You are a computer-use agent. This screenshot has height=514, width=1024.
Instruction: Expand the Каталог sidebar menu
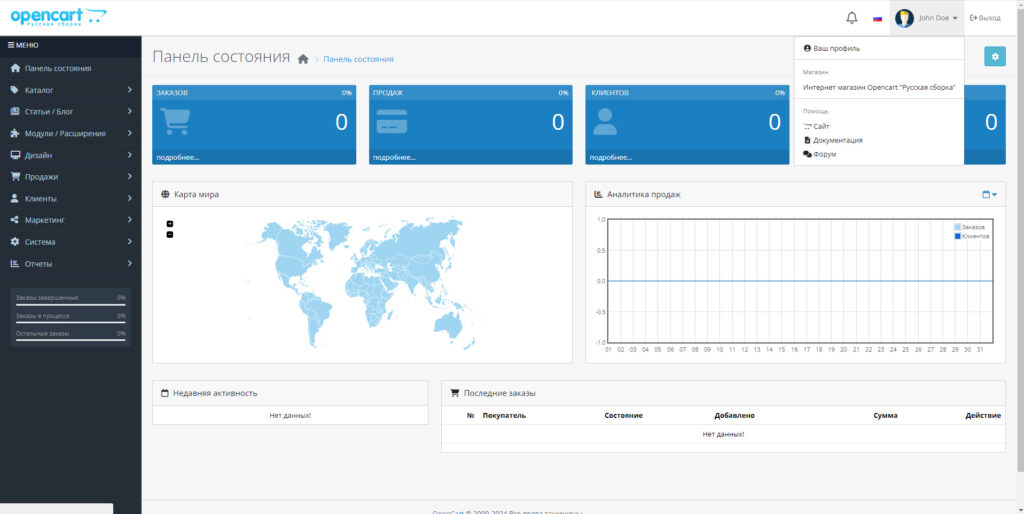coord(71,89)
